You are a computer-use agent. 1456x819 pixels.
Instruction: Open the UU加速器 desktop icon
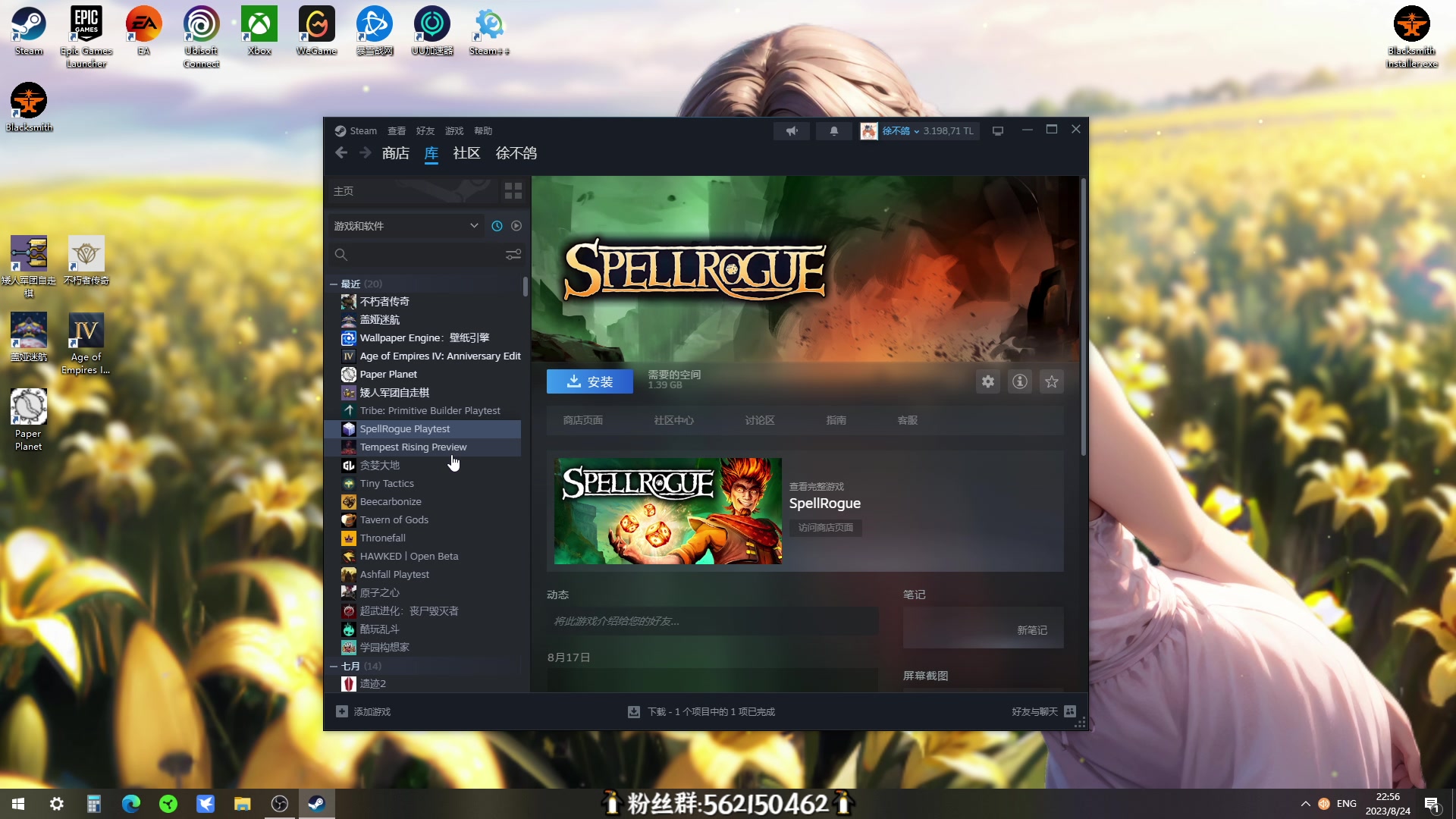432,30
